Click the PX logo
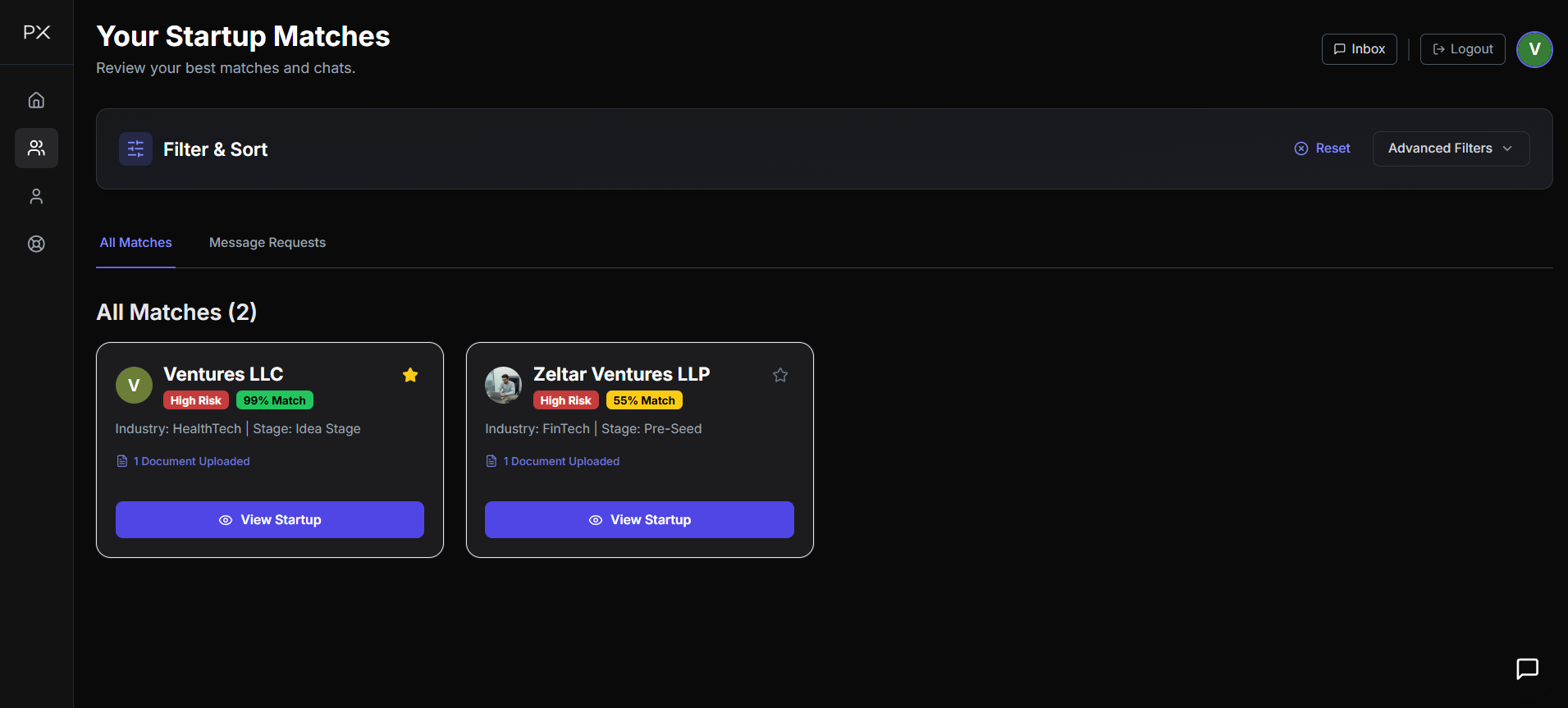This screenshot has height=708, width=1568. pyautogui.click(x=36, y=32)
